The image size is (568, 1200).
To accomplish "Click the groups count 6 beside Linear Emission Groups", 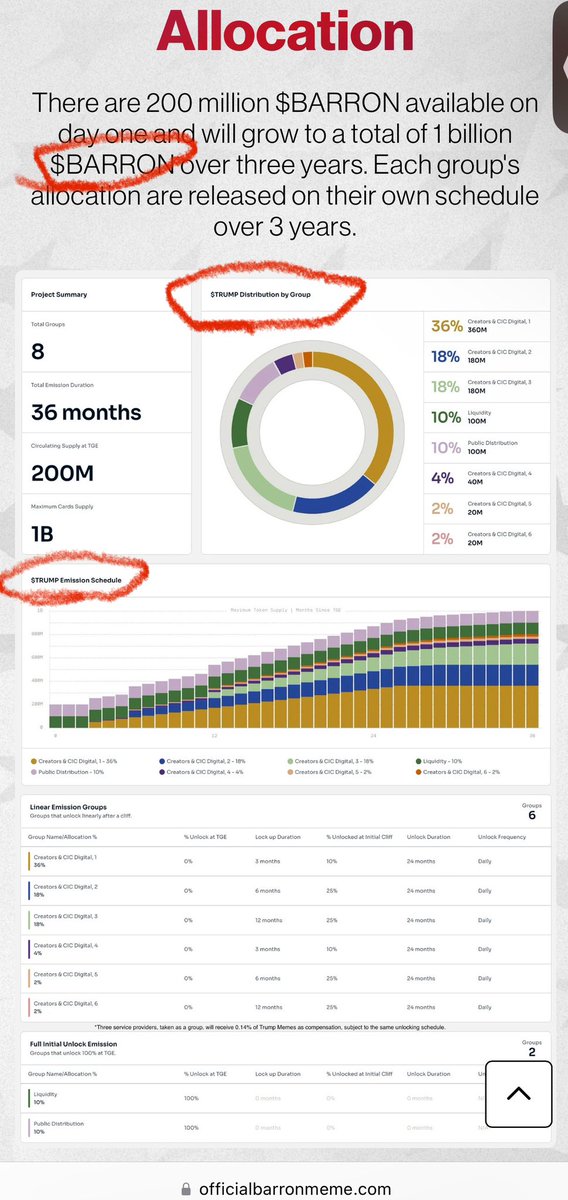I will click(x=532, y=816).
